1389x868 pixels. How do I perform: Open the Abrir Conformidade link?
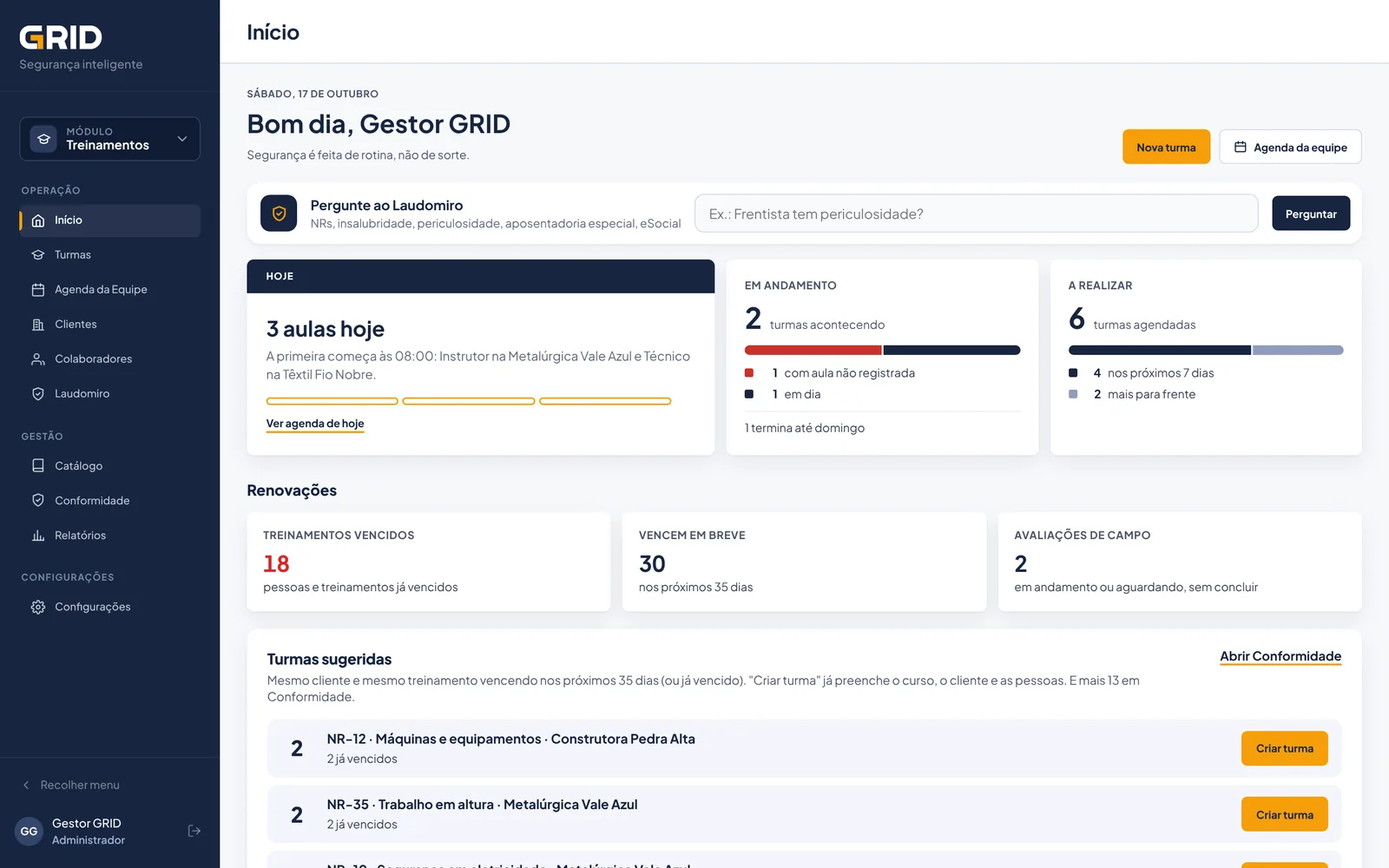1280,656
